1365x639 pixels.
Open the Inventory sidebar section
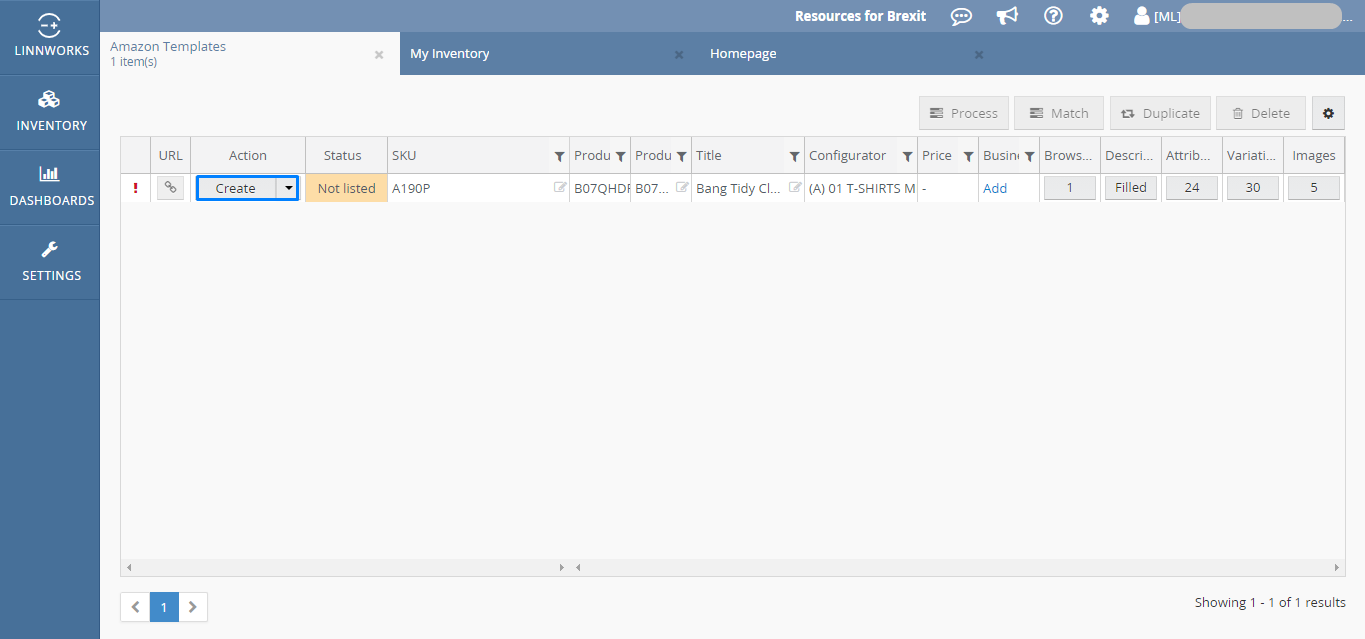pos(50,112)
